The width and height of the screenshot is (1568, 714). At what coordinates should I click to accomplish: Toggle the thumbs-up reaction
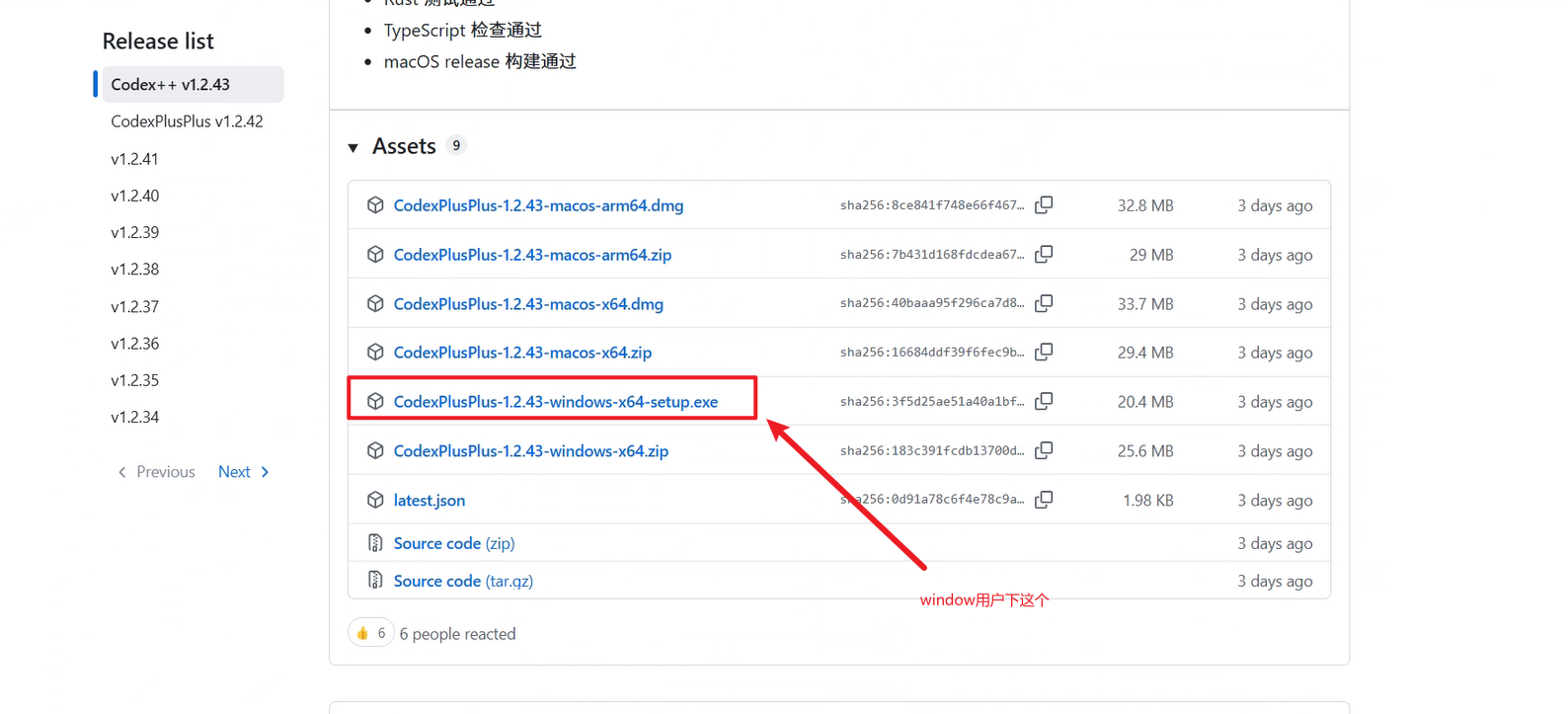[x=371, y=633]
